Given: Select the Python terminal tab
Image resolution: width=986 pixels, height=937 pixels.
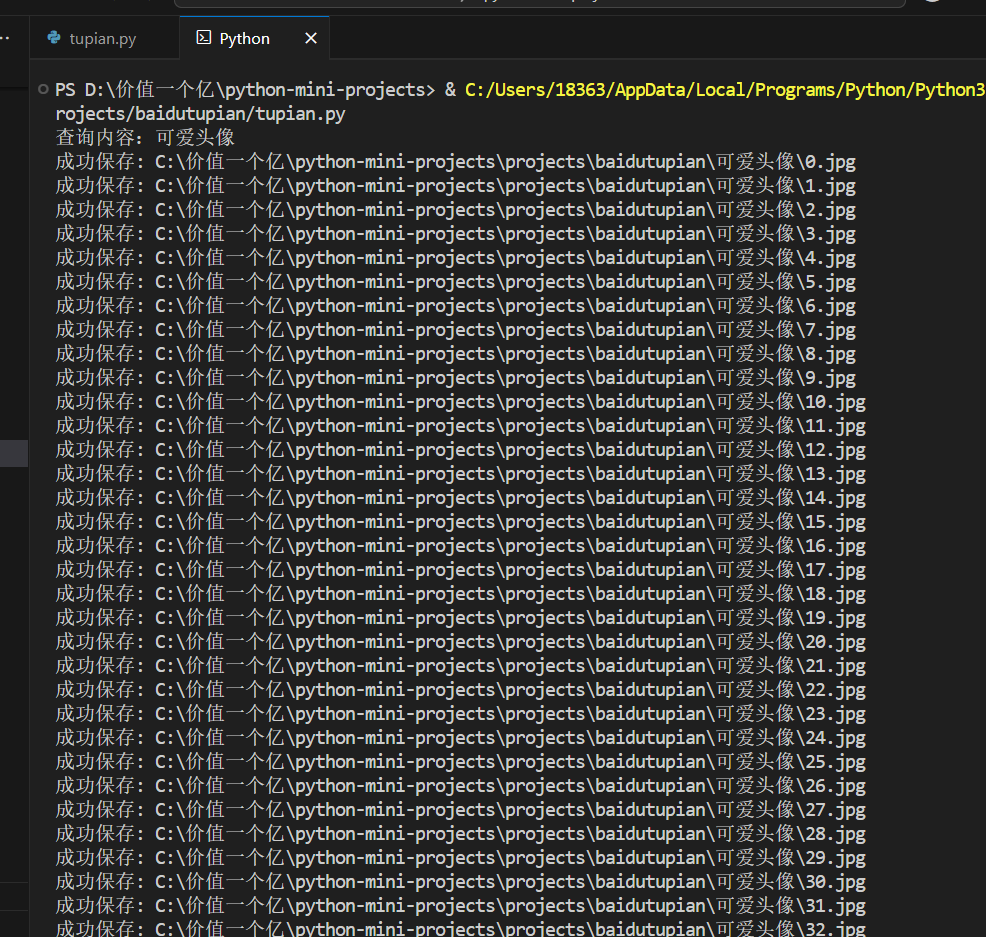Looking at the screenshot, I should click(x=243, y=38).
